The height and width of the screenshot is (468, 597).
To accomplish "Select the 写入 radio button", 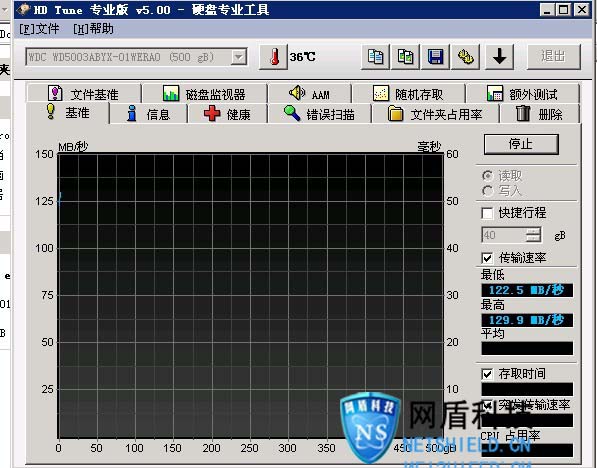I will 487,190.
